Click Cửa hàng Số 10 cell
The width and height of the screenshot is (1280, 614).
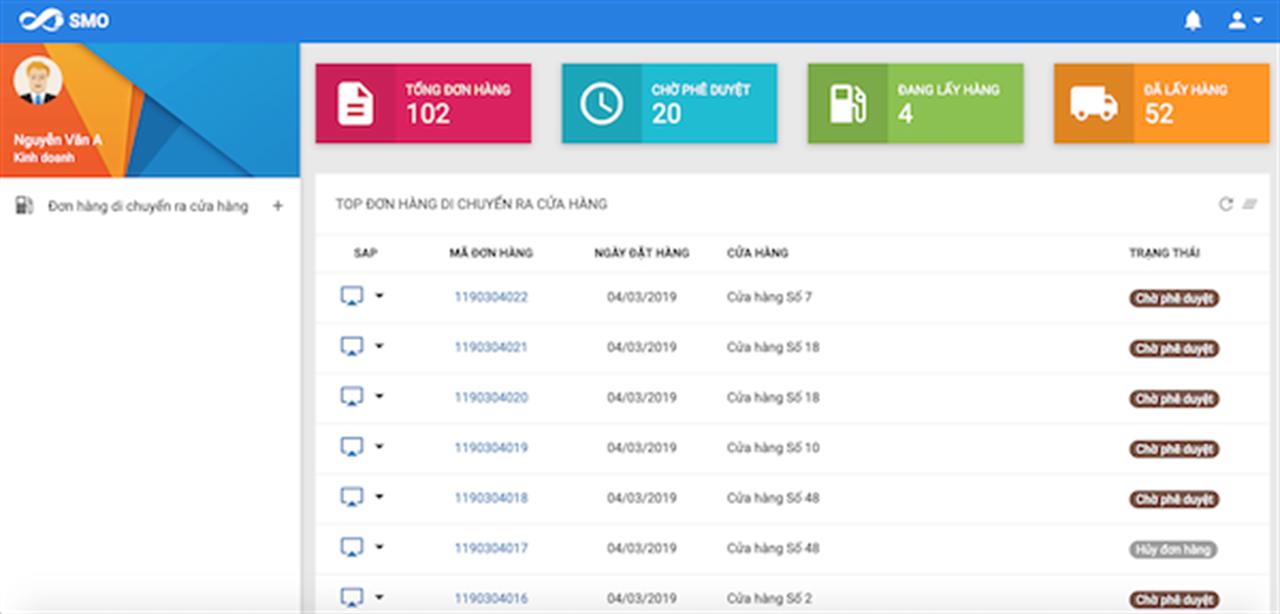tap(773, 448)
